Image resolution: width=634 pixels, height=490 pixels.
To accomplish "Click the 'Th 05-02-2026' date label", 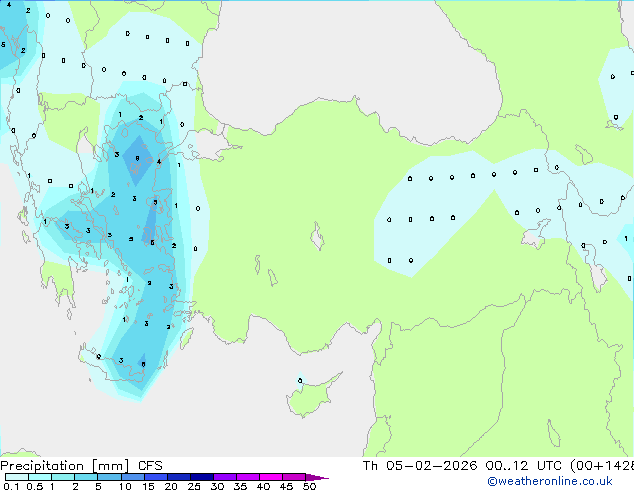I will tap(420, 466).
